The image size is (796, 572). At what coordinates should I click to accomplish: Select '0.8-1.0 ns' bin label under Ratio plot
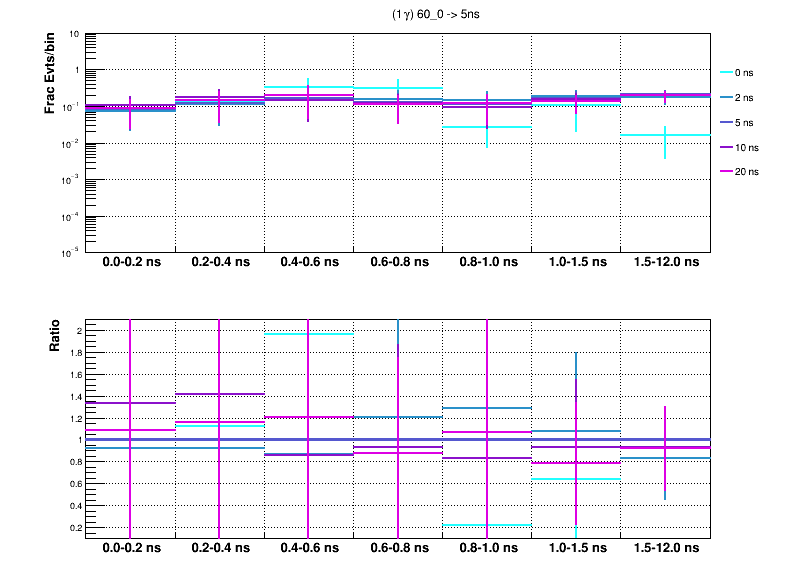(487, 549)
